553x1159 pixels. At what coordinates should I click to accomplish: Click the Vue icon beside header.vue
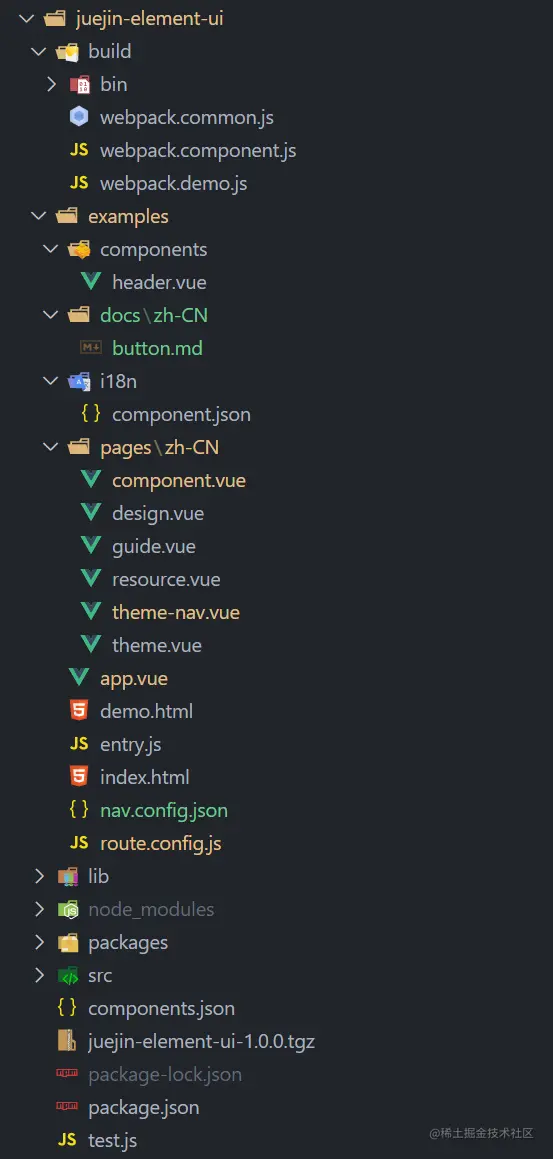90,282
